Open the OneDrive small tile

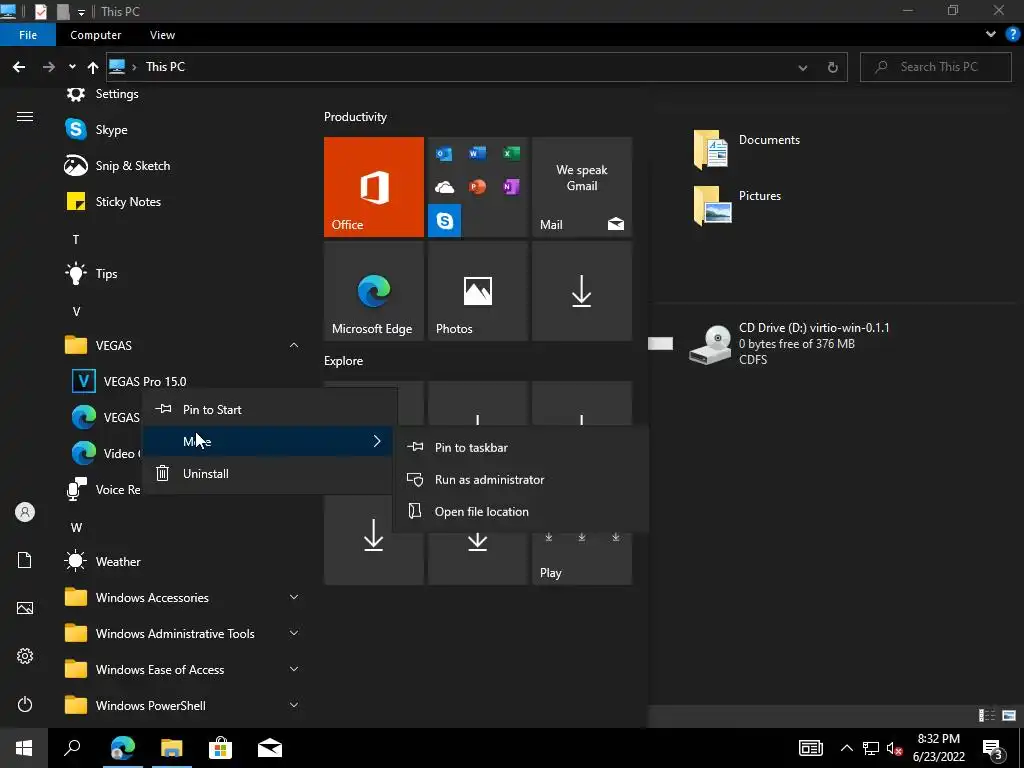445,187
